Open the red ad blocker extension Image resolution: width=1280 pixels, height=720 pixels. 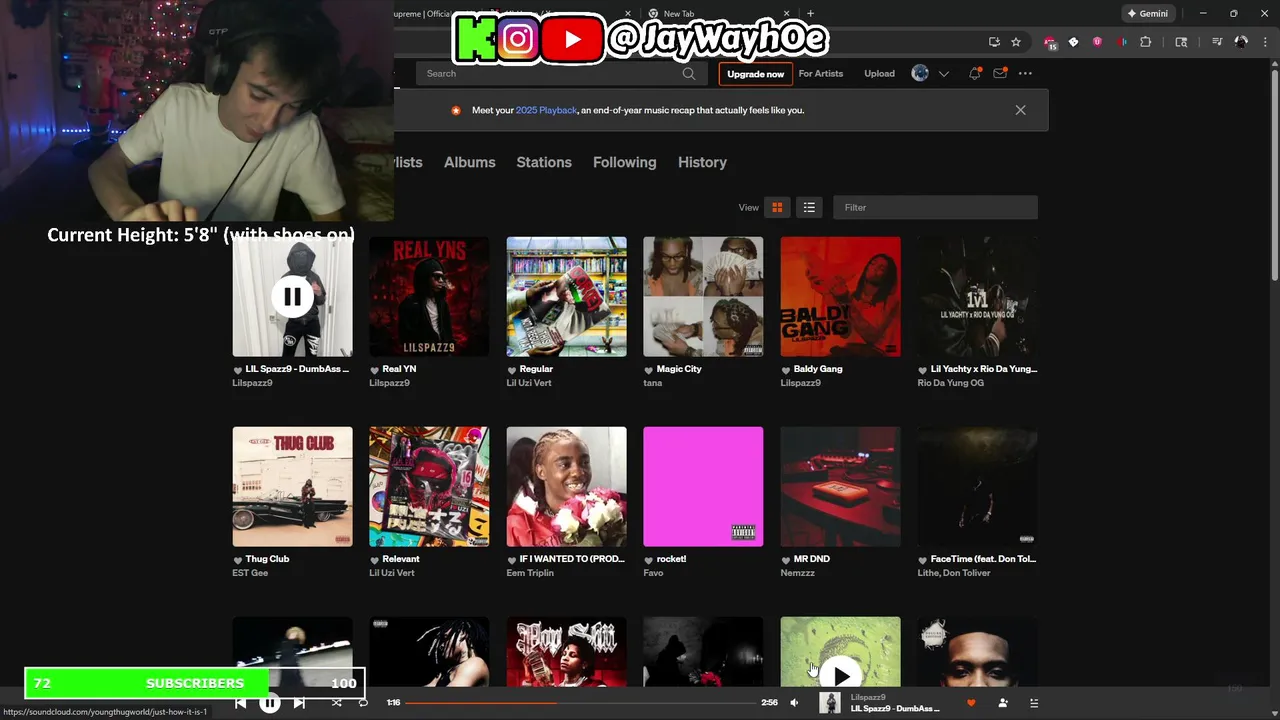[x=1050, y=43]
